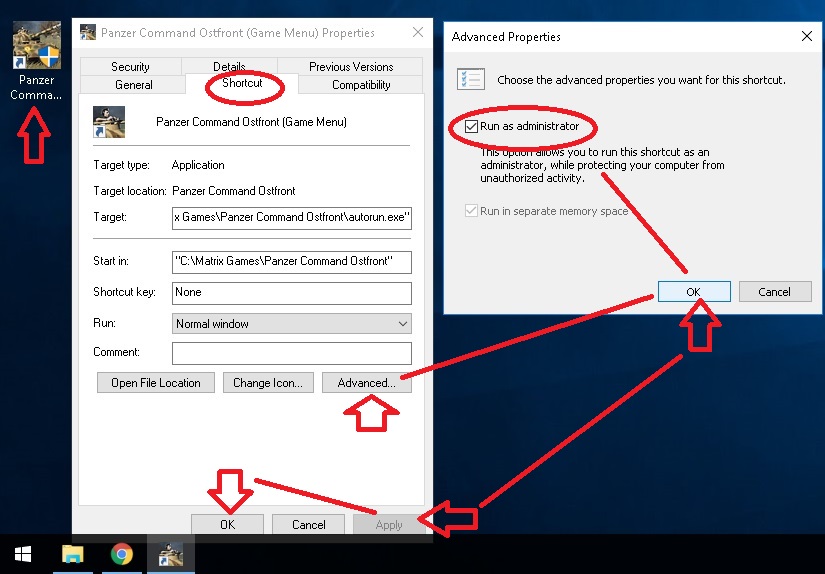
Task: Switch to the General tab
Action: (x=134, y=85)
